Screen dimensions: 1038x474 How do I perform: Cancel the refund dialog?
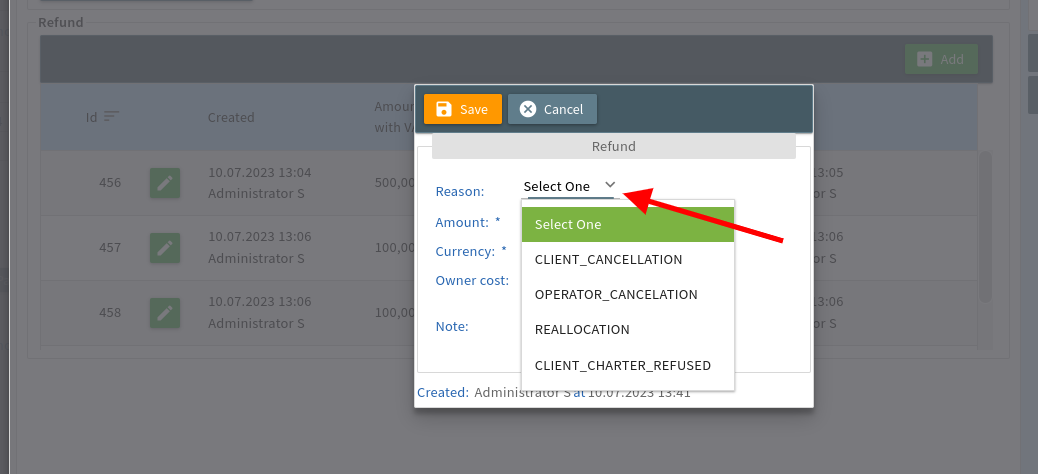(552, 109)
